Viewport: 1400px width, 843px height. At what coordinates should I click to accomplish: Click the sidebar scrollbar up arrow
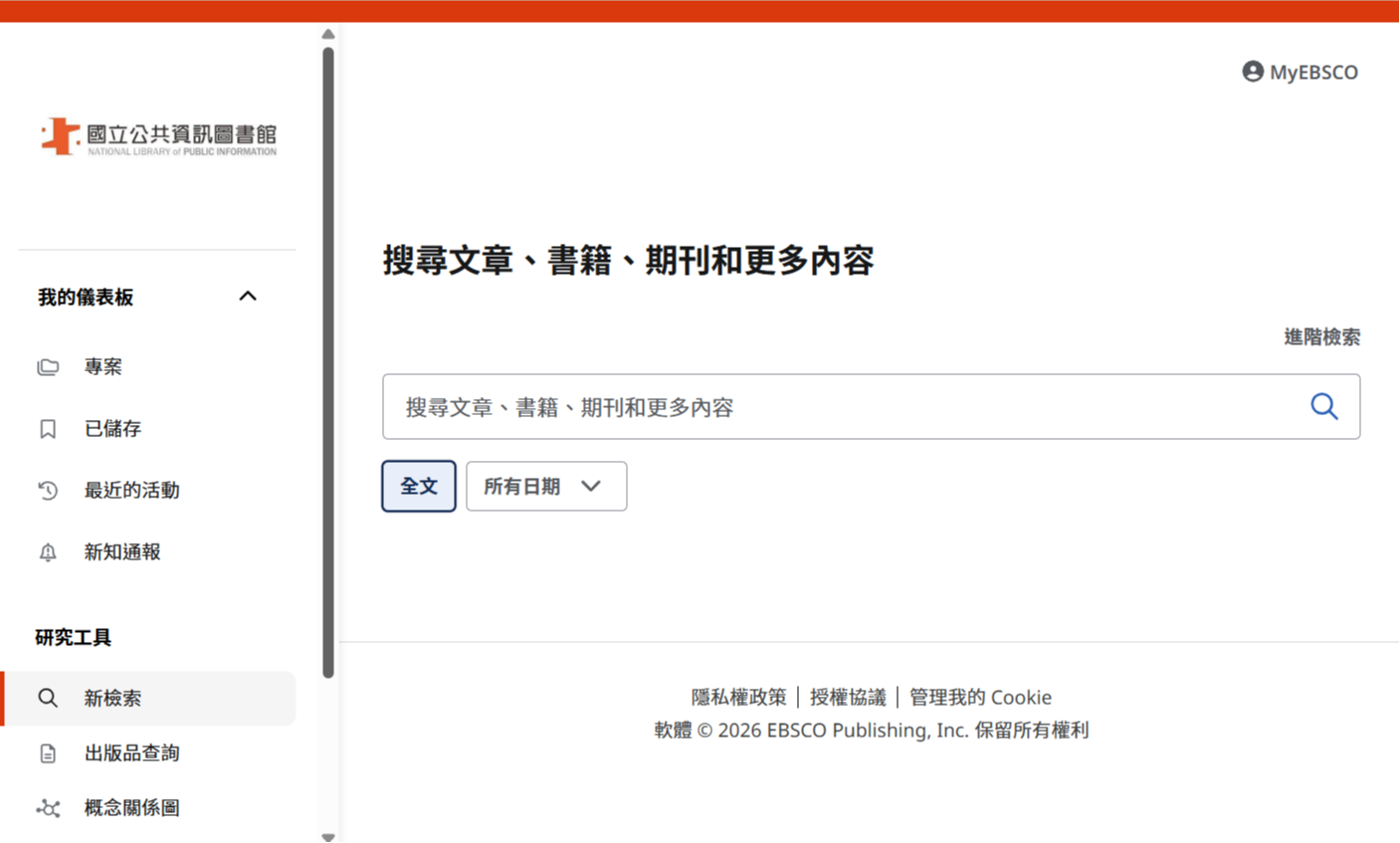(328, 34)
